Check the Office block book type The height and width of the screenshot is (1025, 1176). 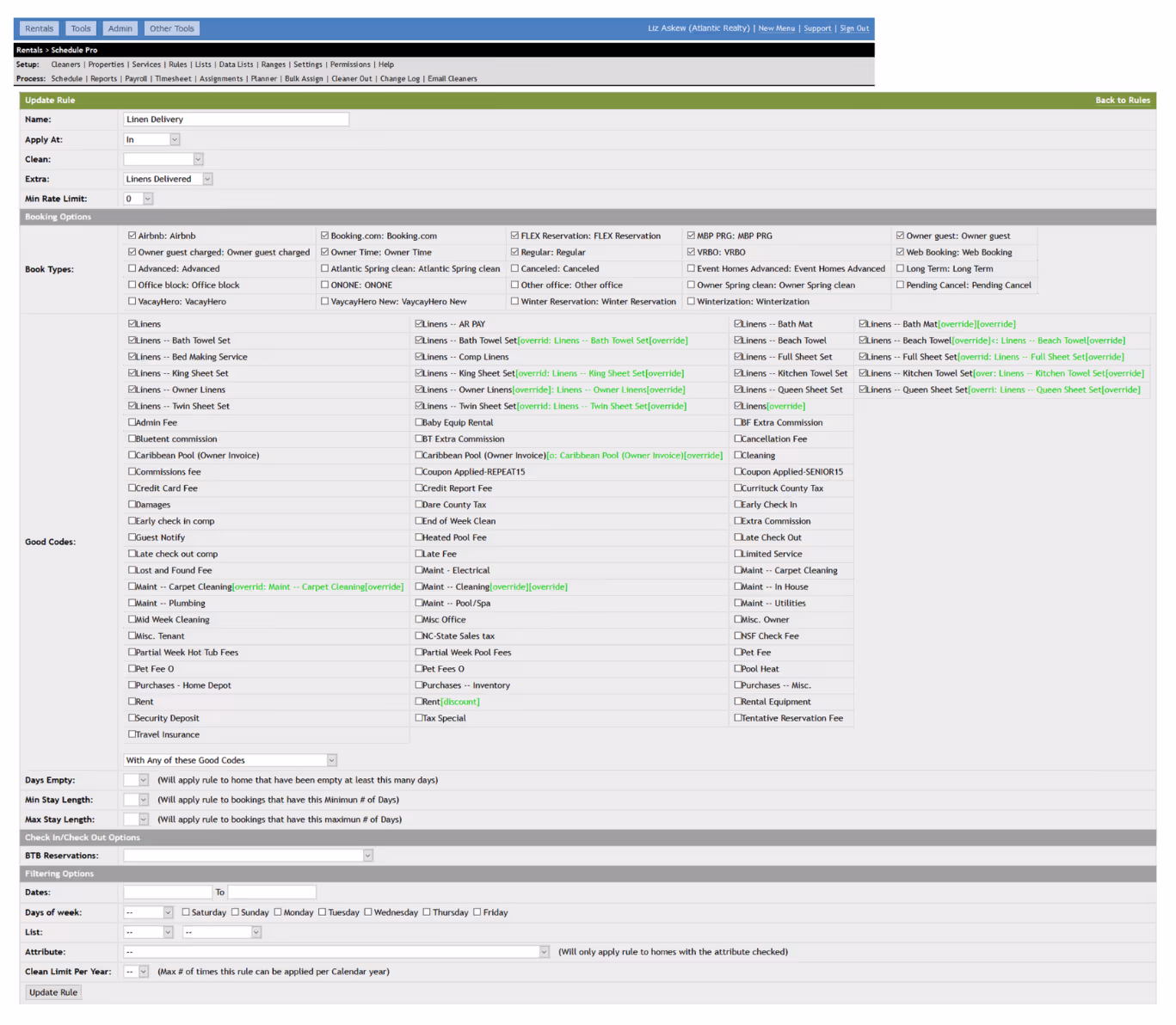(x=132, y=285)
